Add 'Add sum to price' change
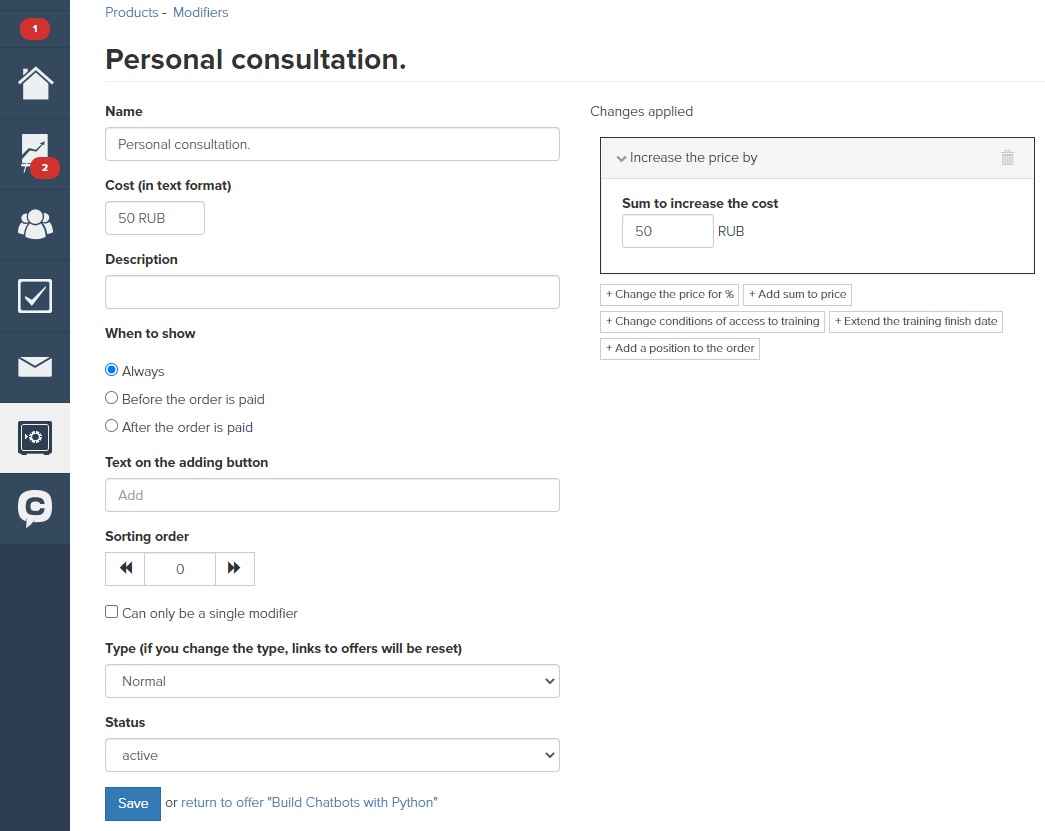The height and width of the screenshot is (831, 1045). [x=797, y=295]
